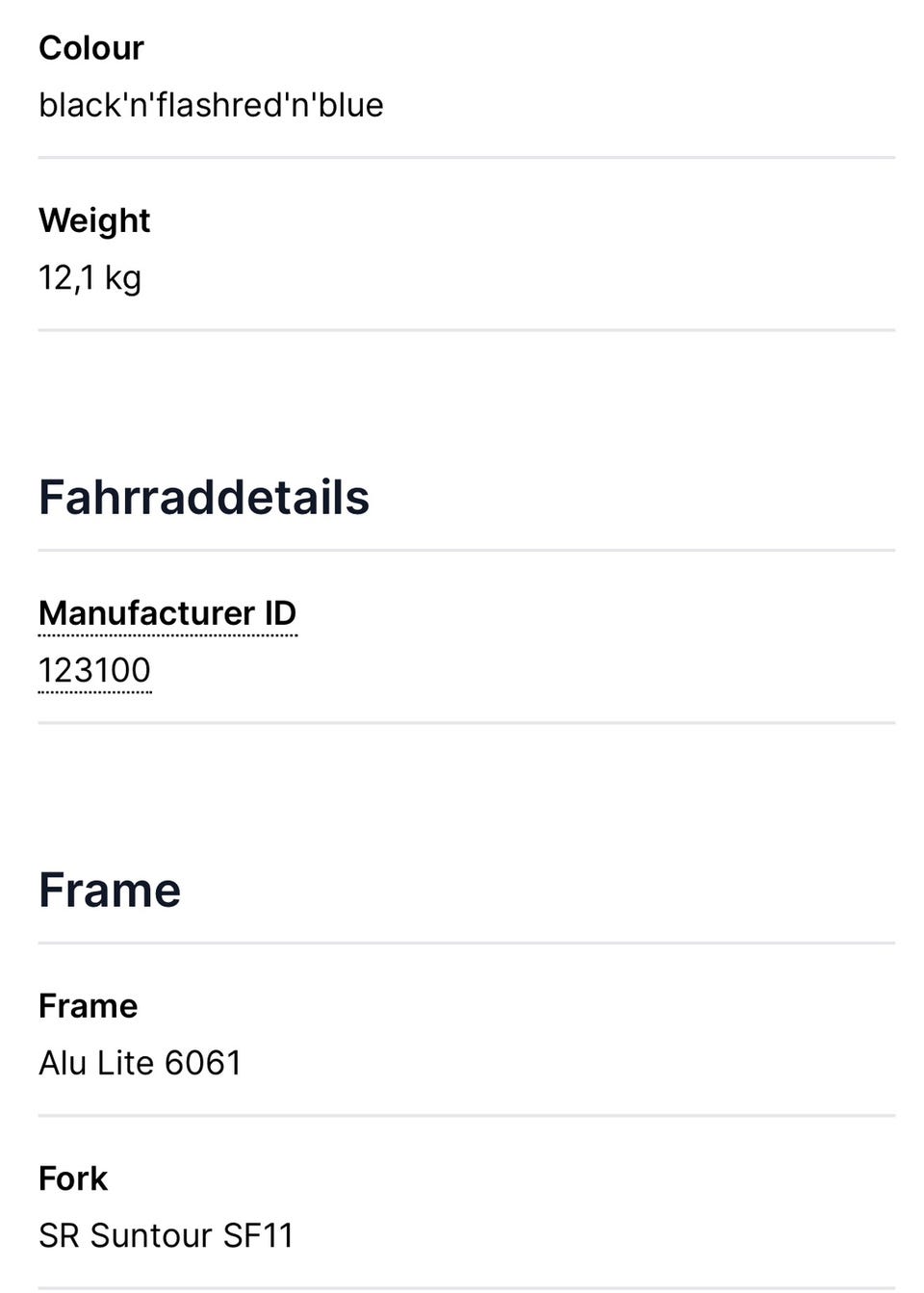
Task: Click the kg unit after the weight
Action: tap(123, 278)
